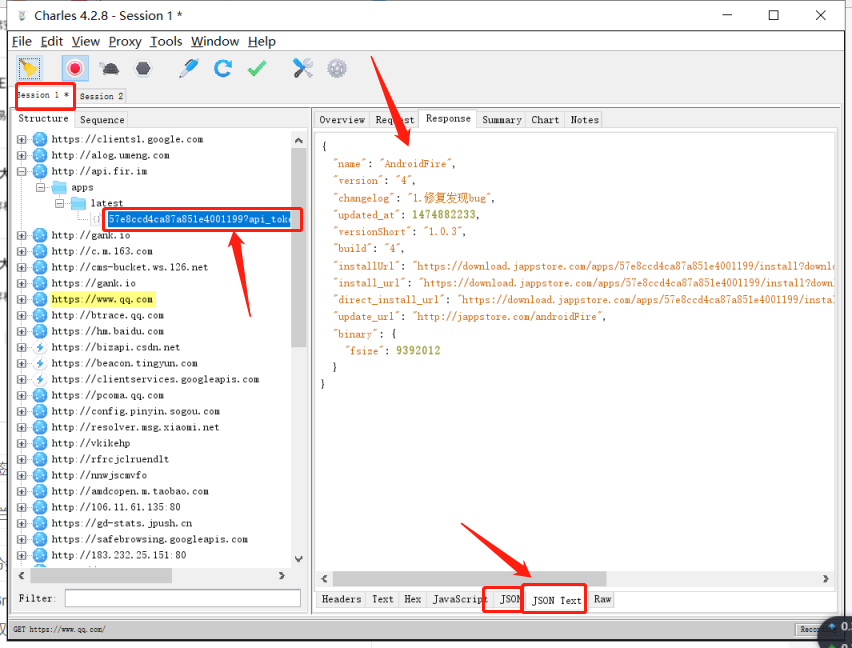Select the 57e8ccd4ca87a851e4001199 request
Viewport: 852px width, 648px height.
(199, 219)
